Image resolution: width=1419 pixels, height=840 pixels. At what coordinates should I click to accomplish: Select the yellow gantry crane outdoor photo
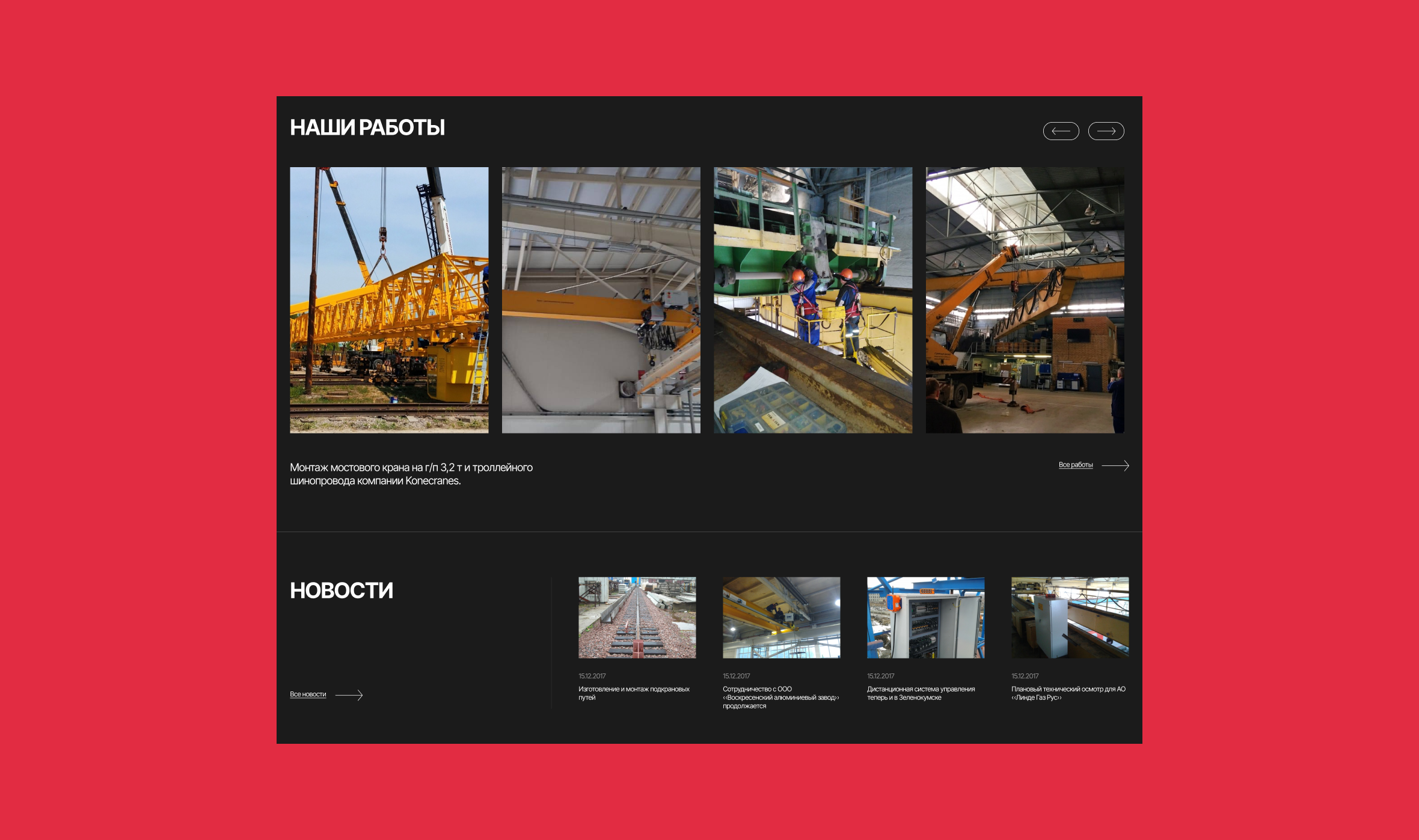tap(389, 300)
